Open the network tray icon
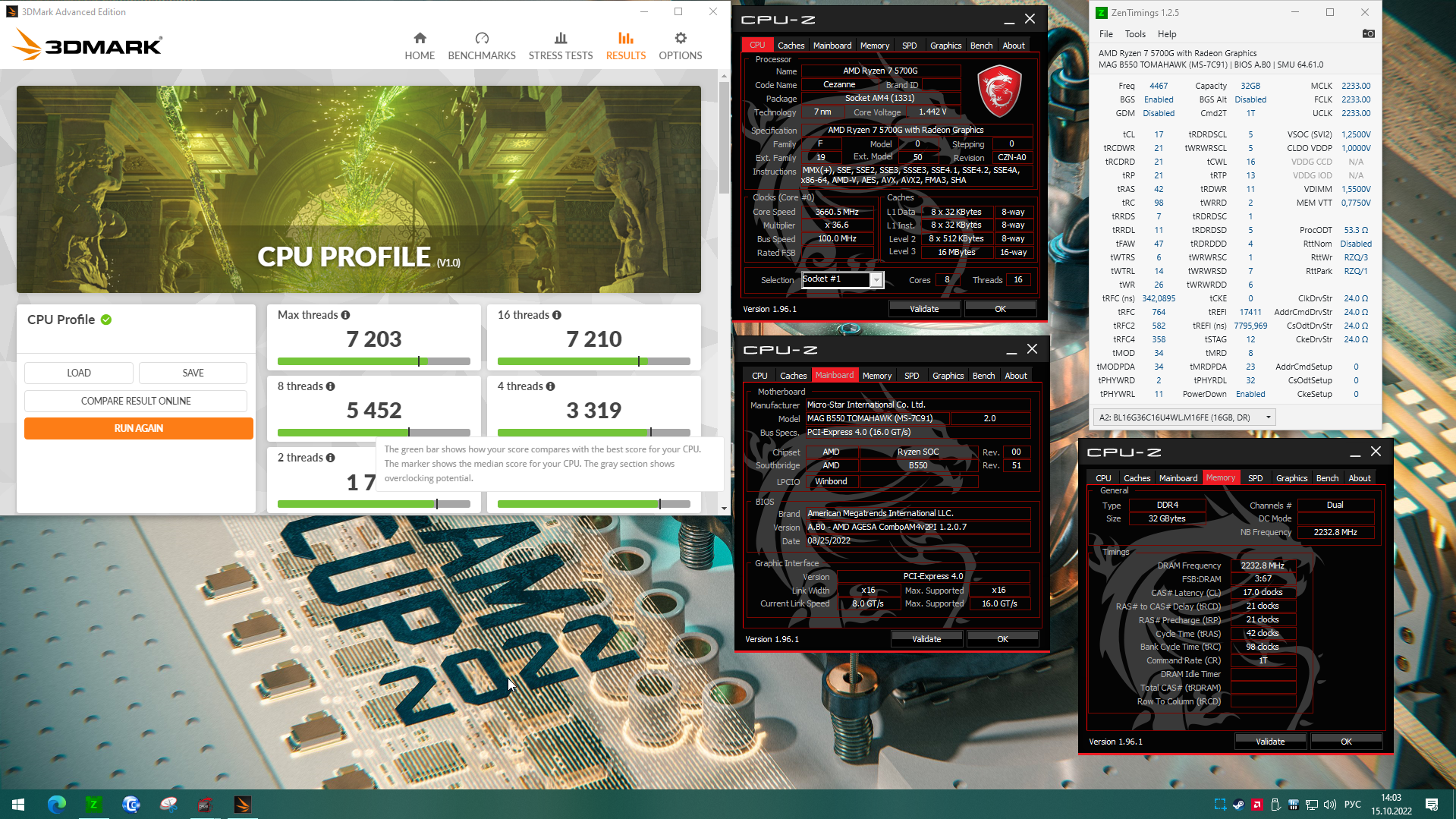Image resolution: width=1456 pixels, height=819 pixels. point(1312,805)
